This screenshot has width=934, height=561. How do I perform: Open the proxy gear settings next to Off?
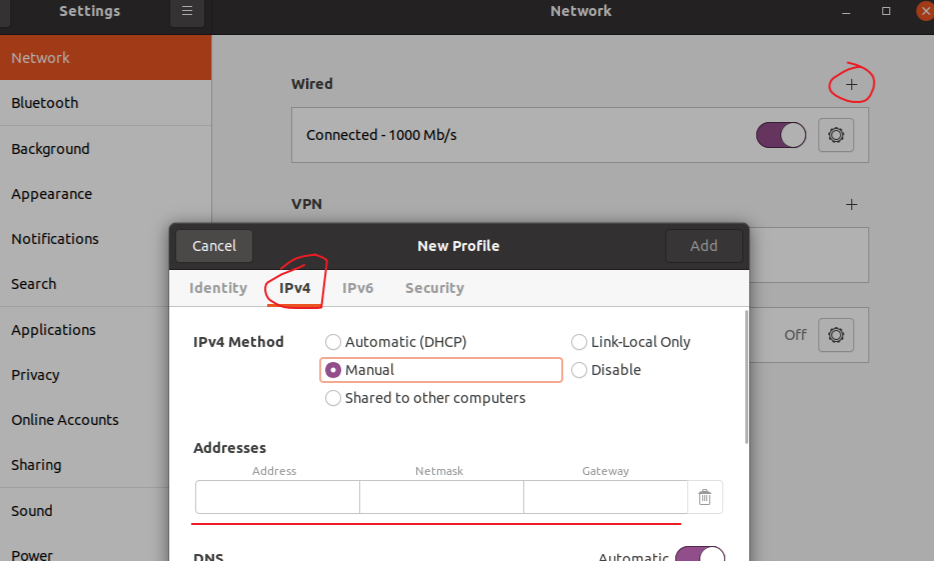(x=836, y=335)
